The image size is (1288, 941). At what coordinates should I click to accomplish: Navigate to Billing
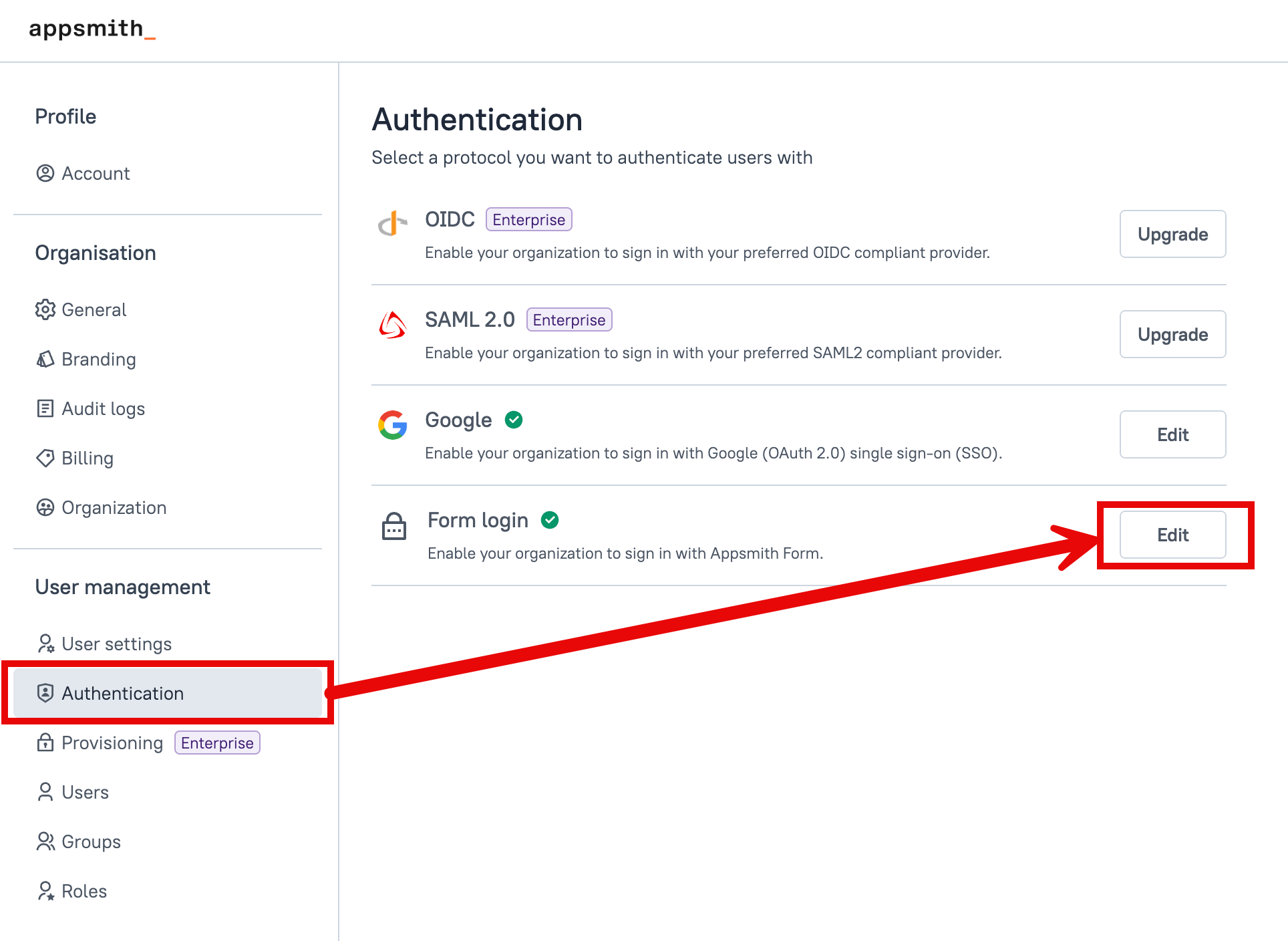pyautogui.click(x=168, y=458)
